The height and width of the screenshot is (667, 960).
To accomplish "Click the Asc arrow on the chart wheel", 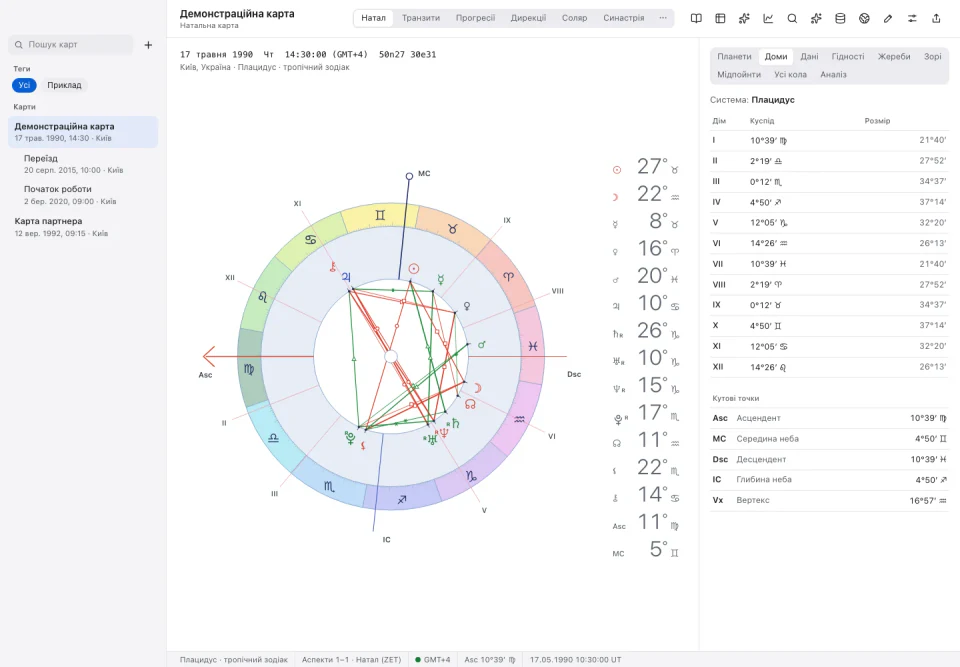I will [x=209, y=356].
